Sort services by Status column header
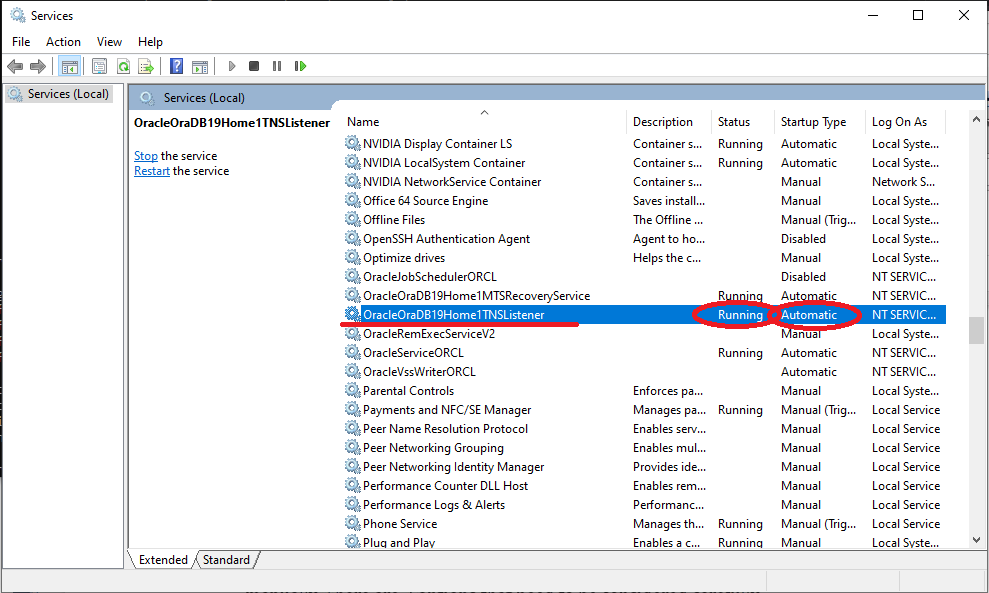Viewport: 989px width, 593px height. (733, 122)
